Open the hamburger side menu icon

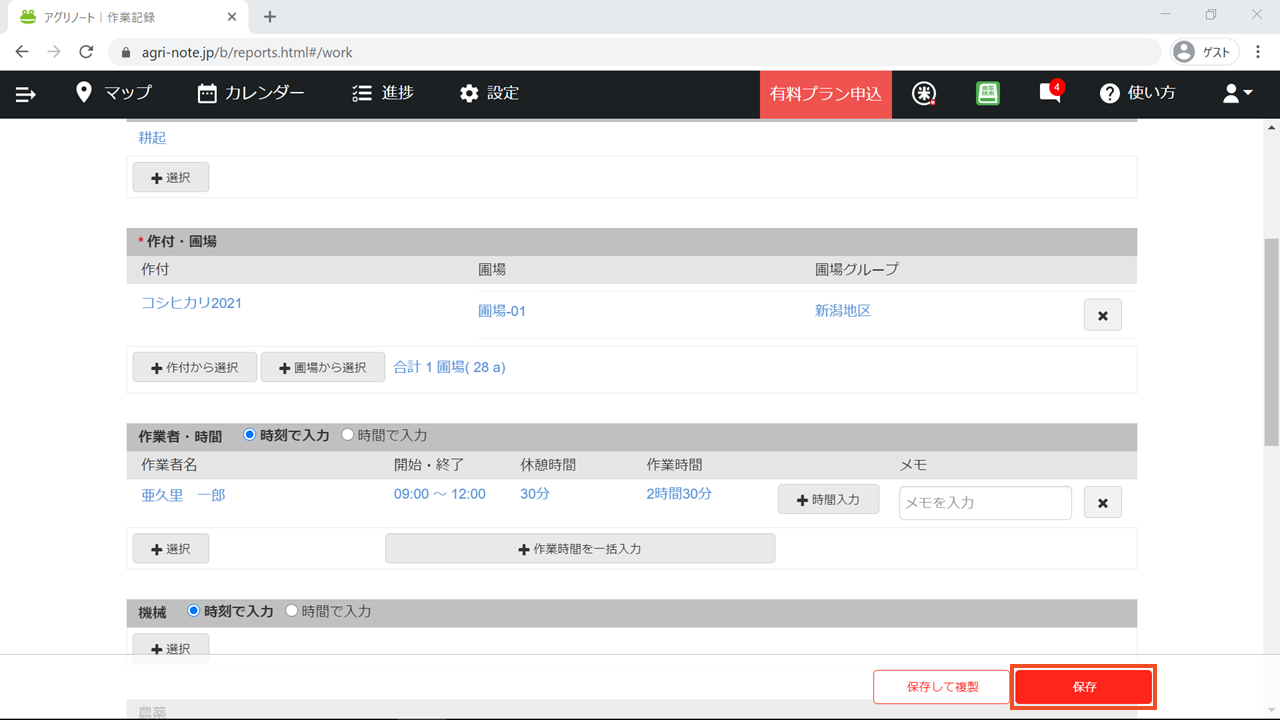(x=26, y=94)
